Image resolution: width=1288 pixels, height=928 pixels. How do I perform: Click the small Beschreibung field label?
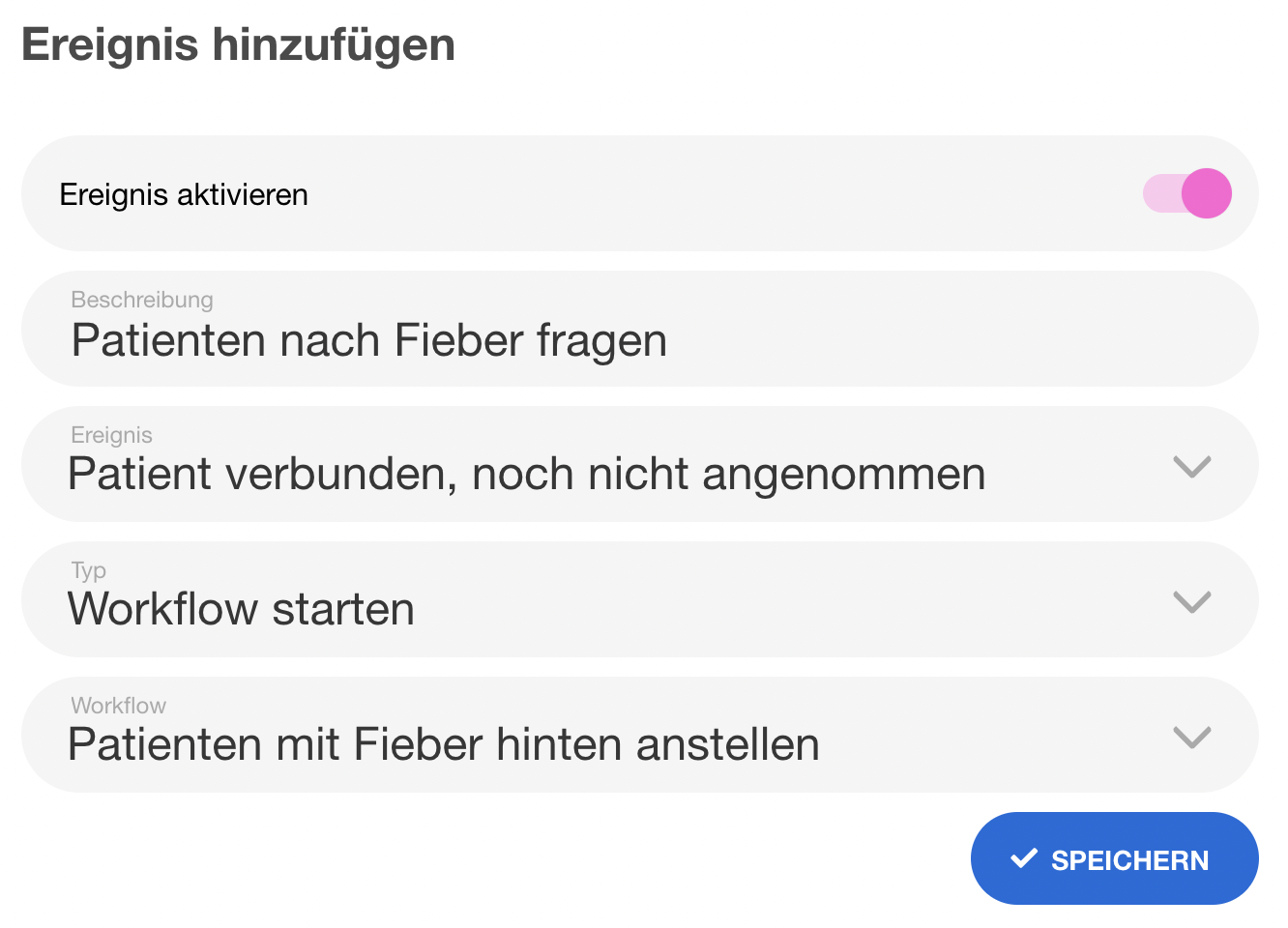(x=142, y=300)
